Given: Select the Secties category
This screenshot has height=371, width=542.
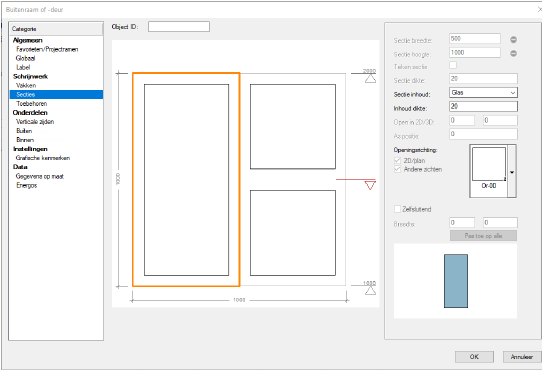Looking at the screenshot, I should (x=56, y=94).
